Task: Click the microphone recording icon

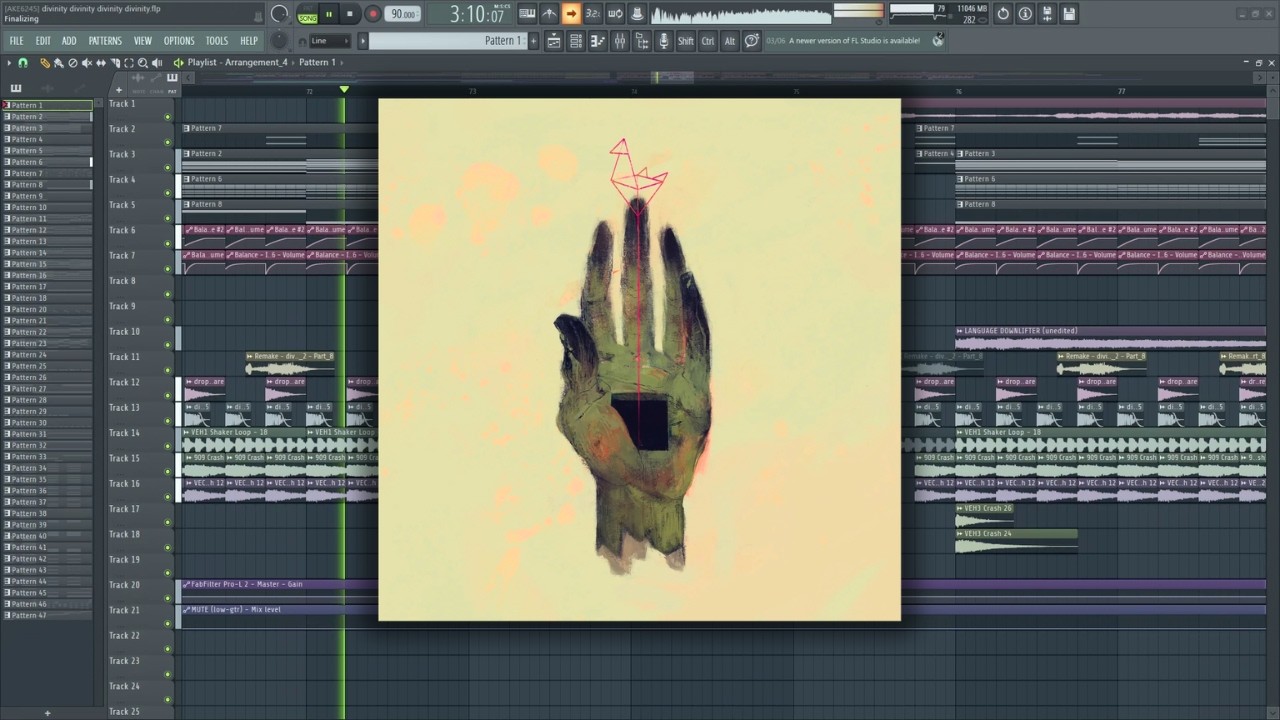Action: (663, 41)
